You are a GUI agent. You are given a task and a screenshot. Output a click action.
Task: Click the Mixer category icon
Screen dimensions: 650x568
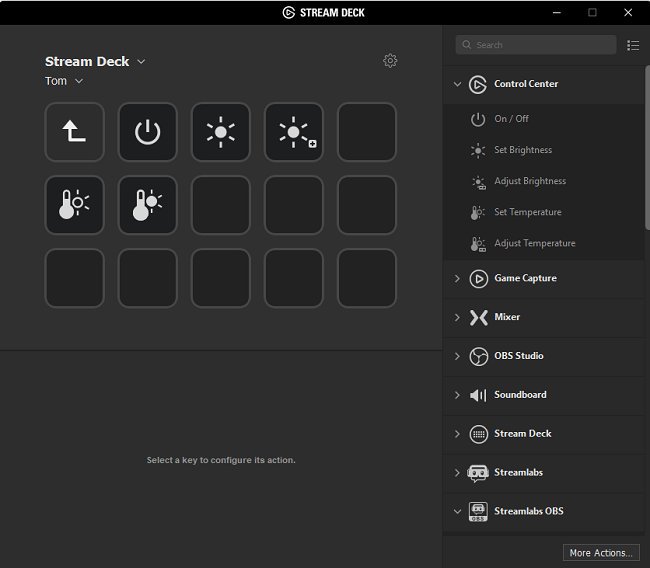point(478,318)
